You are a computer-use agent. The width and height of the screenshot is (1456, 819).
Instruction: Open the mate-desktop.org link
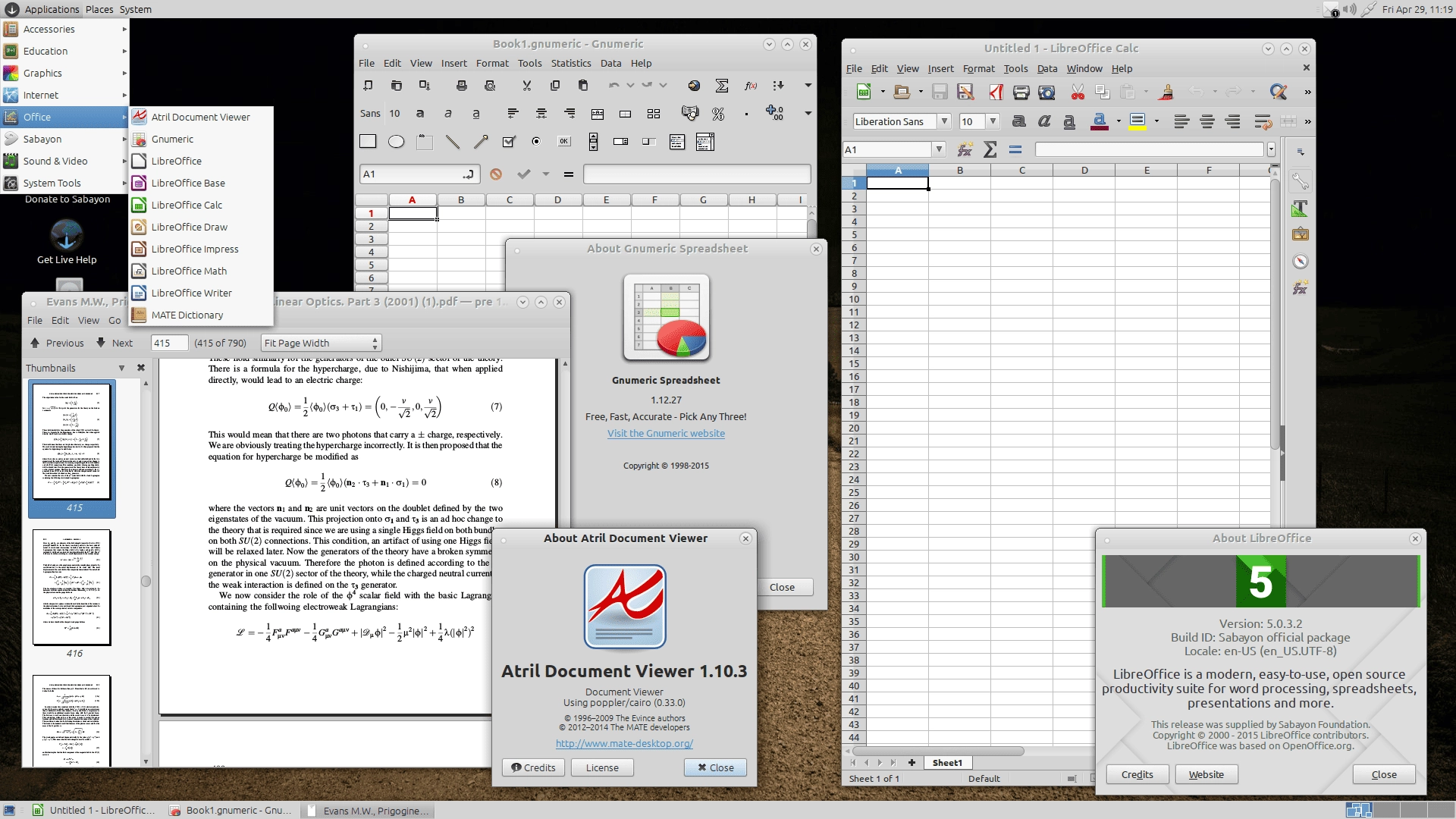[624, 744]
